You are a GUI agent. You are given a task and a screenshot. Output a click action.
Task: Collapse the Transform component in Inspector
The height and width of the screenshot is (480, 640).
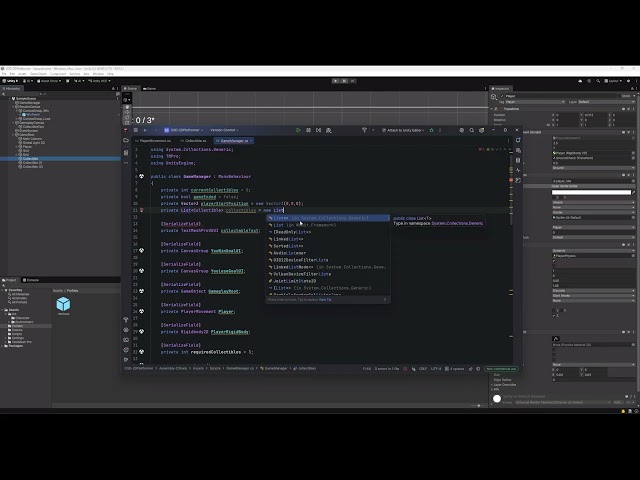point(492,109)
